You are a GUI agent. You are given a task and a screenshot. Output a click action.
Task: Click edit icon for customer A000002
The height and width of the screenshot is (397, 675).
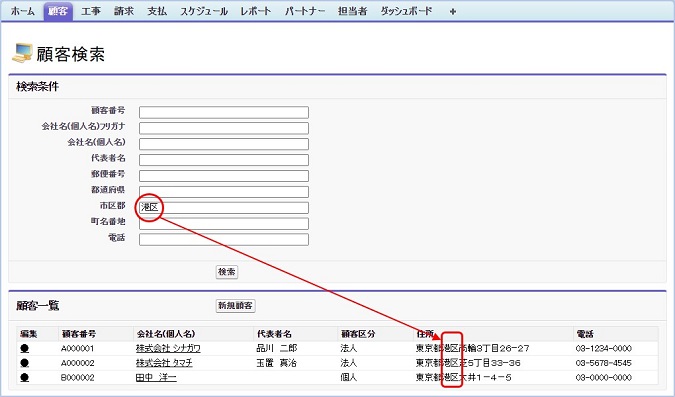pos(25,363)
